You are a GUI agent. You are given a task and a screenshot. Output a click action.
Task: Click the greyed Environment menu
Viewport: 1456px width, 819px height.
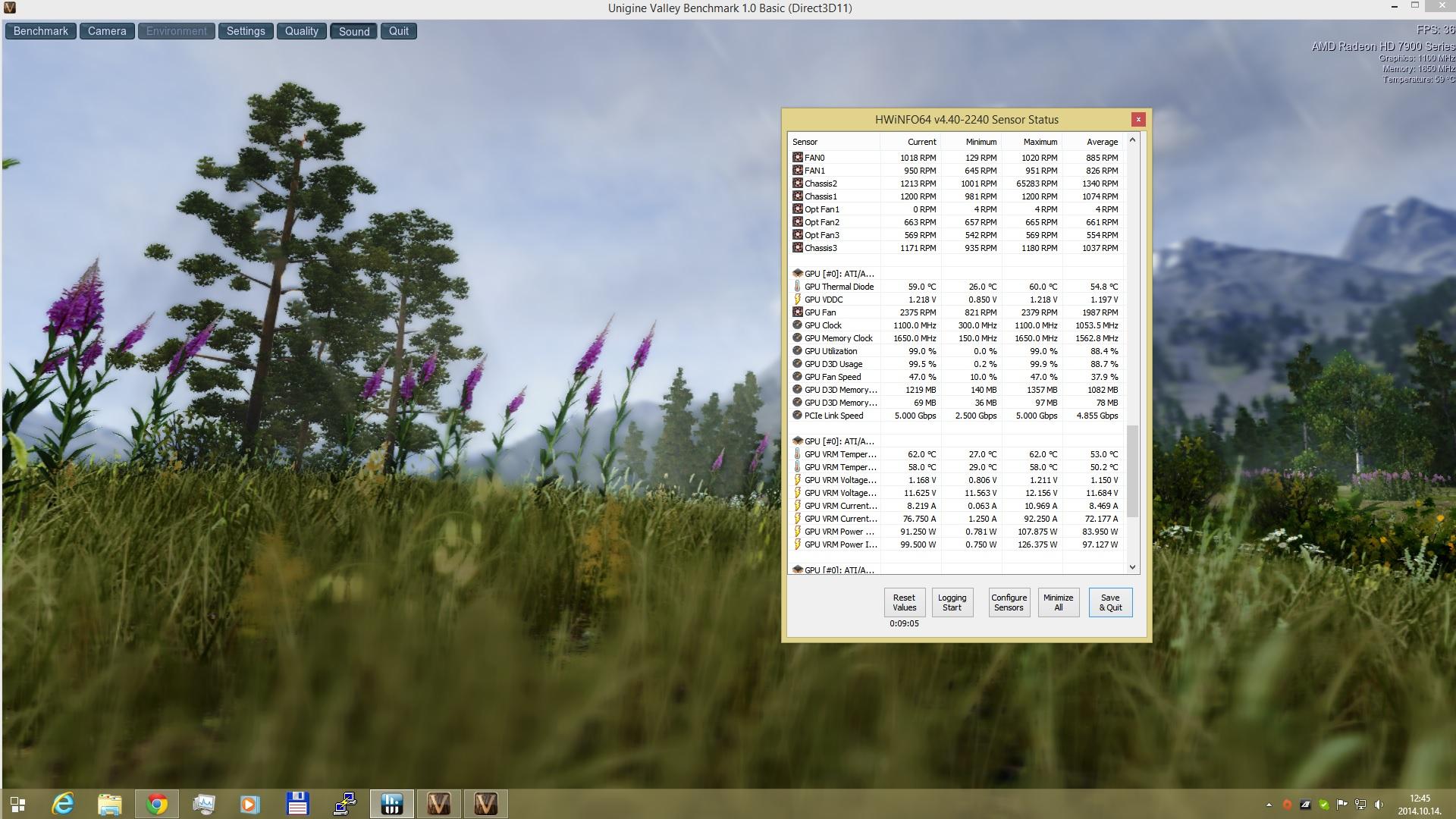177,31
